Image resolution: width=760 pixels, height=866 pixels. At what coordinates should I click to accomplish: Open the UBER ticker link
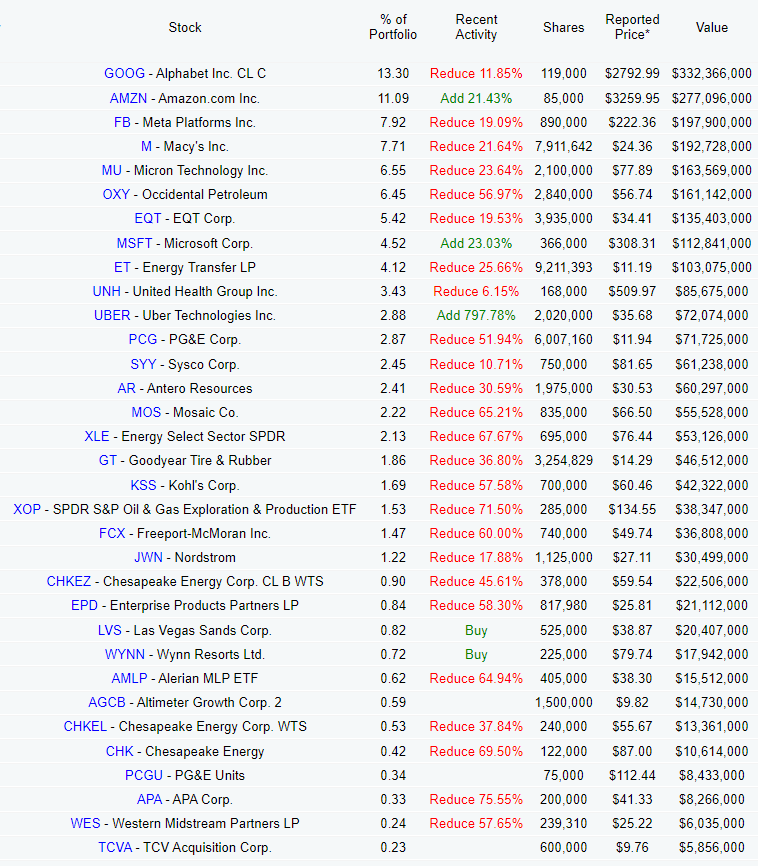pyautogui.click(x=112, y=315)
